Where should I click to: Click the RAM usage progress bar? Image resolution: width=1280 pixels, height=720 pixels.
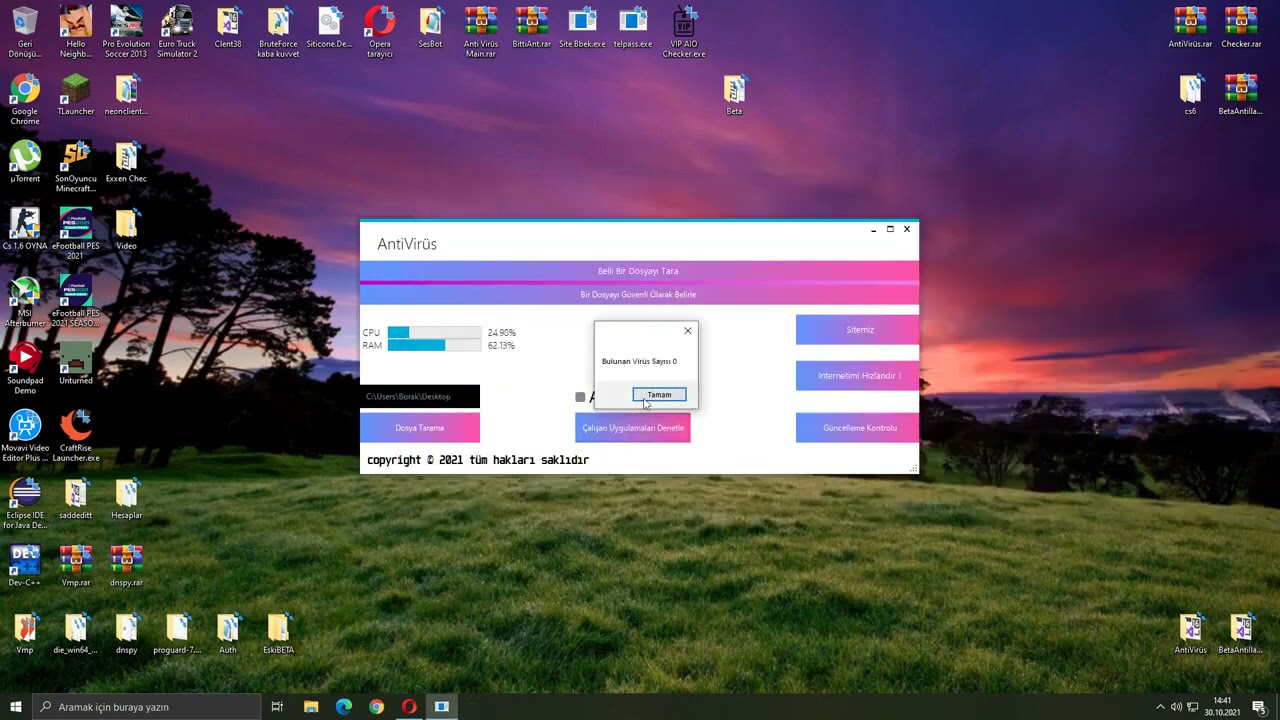coord(434,345)
